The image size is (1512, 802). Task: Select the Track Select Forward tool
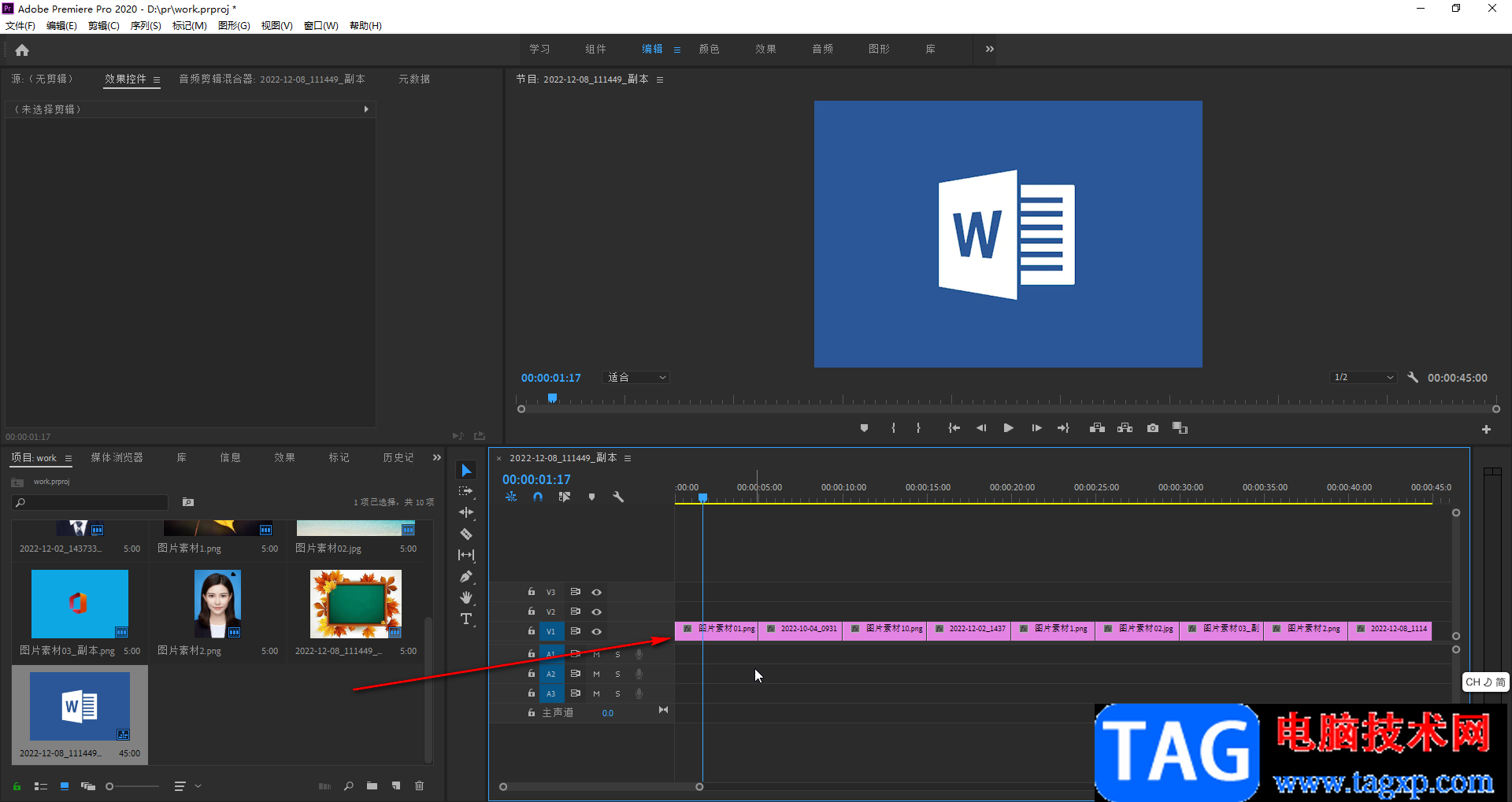pos(466,491)
